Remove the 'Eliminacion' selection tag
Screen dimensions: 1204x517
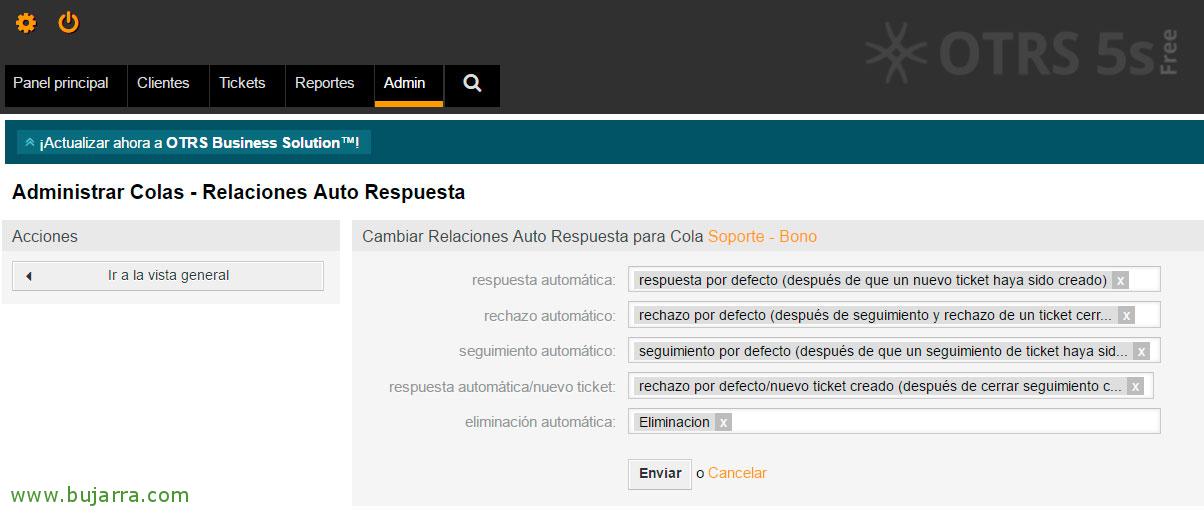coord(723,422)
